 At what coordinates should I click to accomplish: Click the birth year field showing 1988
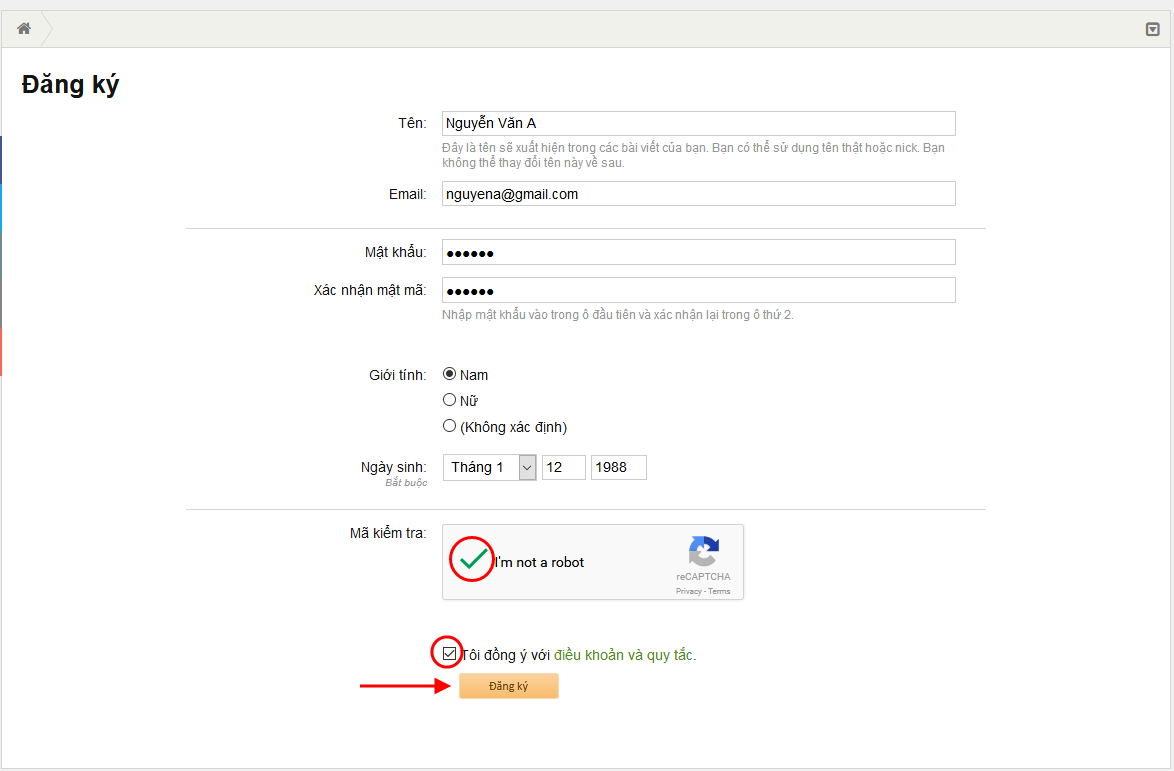pyautogui.click(x=618, y=467)
